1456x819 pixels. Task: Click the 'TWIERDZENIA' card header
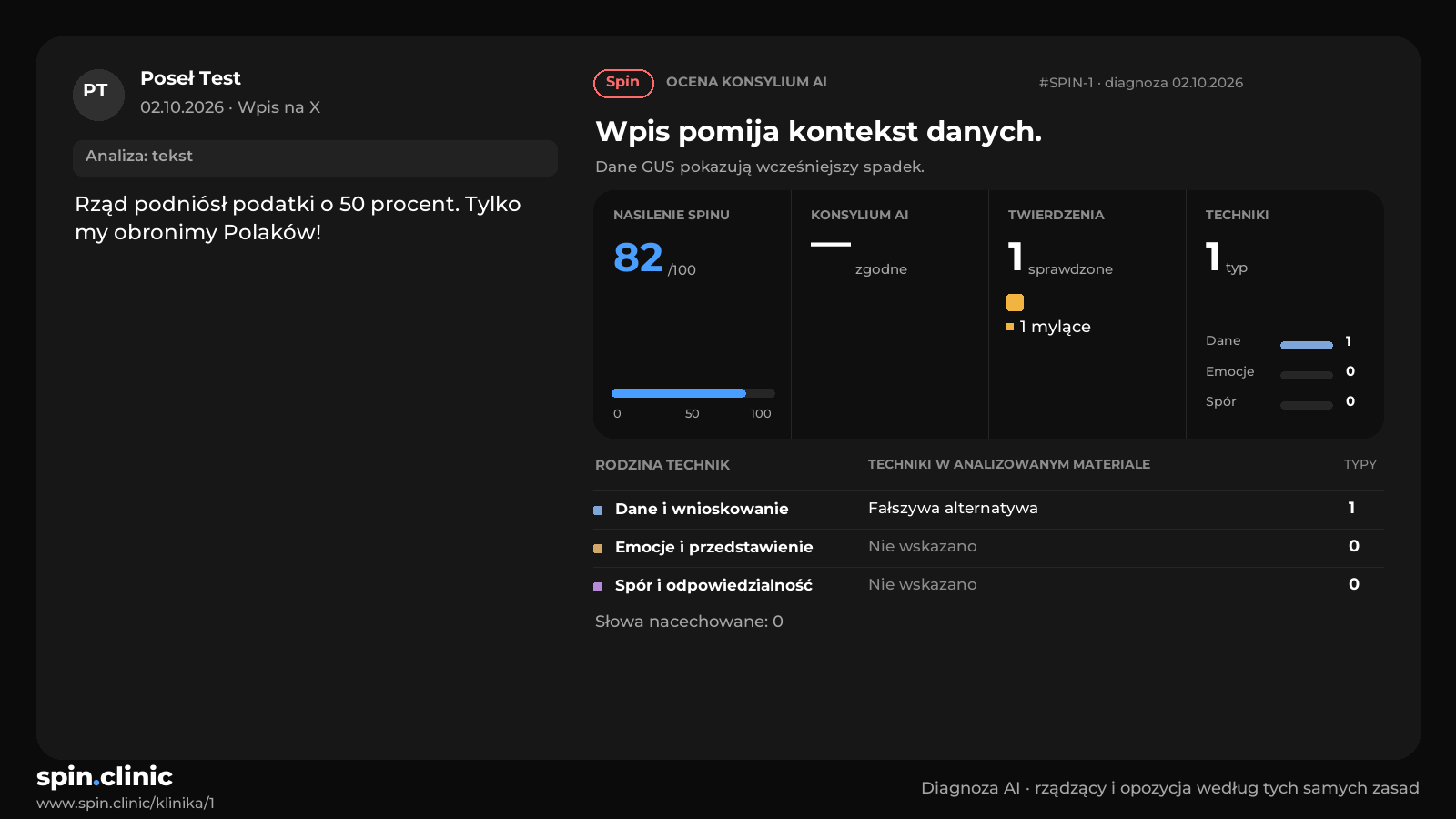pos(1057,216)
